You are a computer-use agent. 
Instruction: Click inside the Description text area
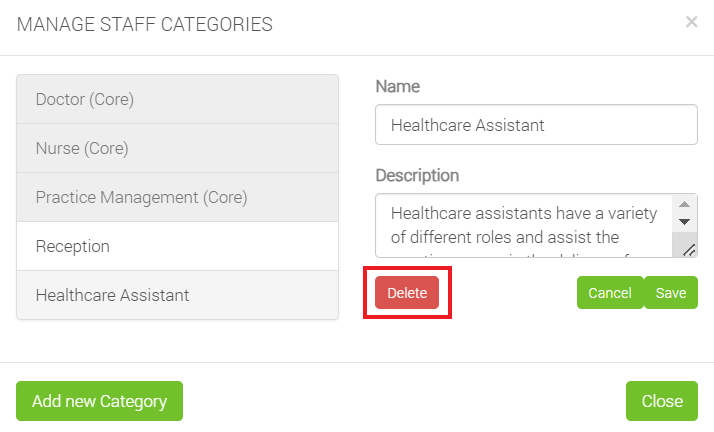(x=520, y=225)
